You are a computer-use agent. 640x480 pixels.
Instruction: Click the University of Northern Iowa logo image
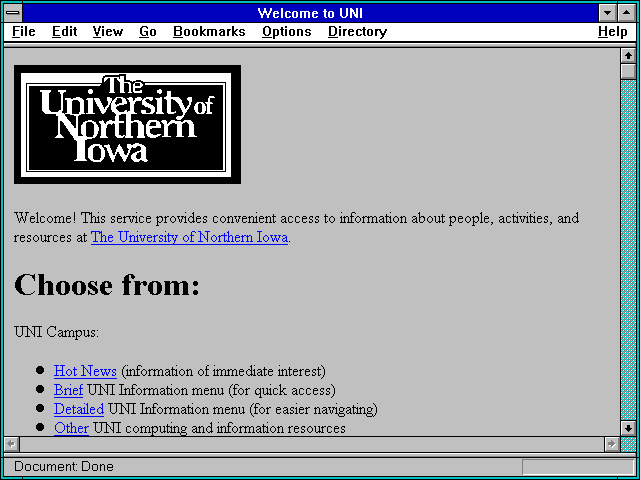127,124
